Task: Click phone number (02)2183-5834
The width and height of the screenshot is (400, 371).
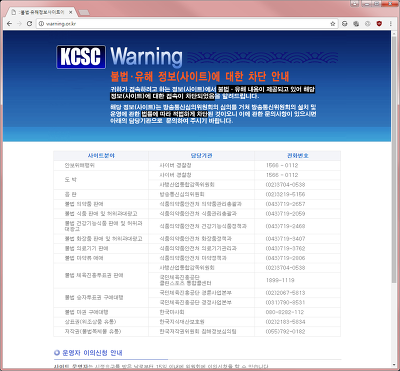Action: click(x=285, y=322)
